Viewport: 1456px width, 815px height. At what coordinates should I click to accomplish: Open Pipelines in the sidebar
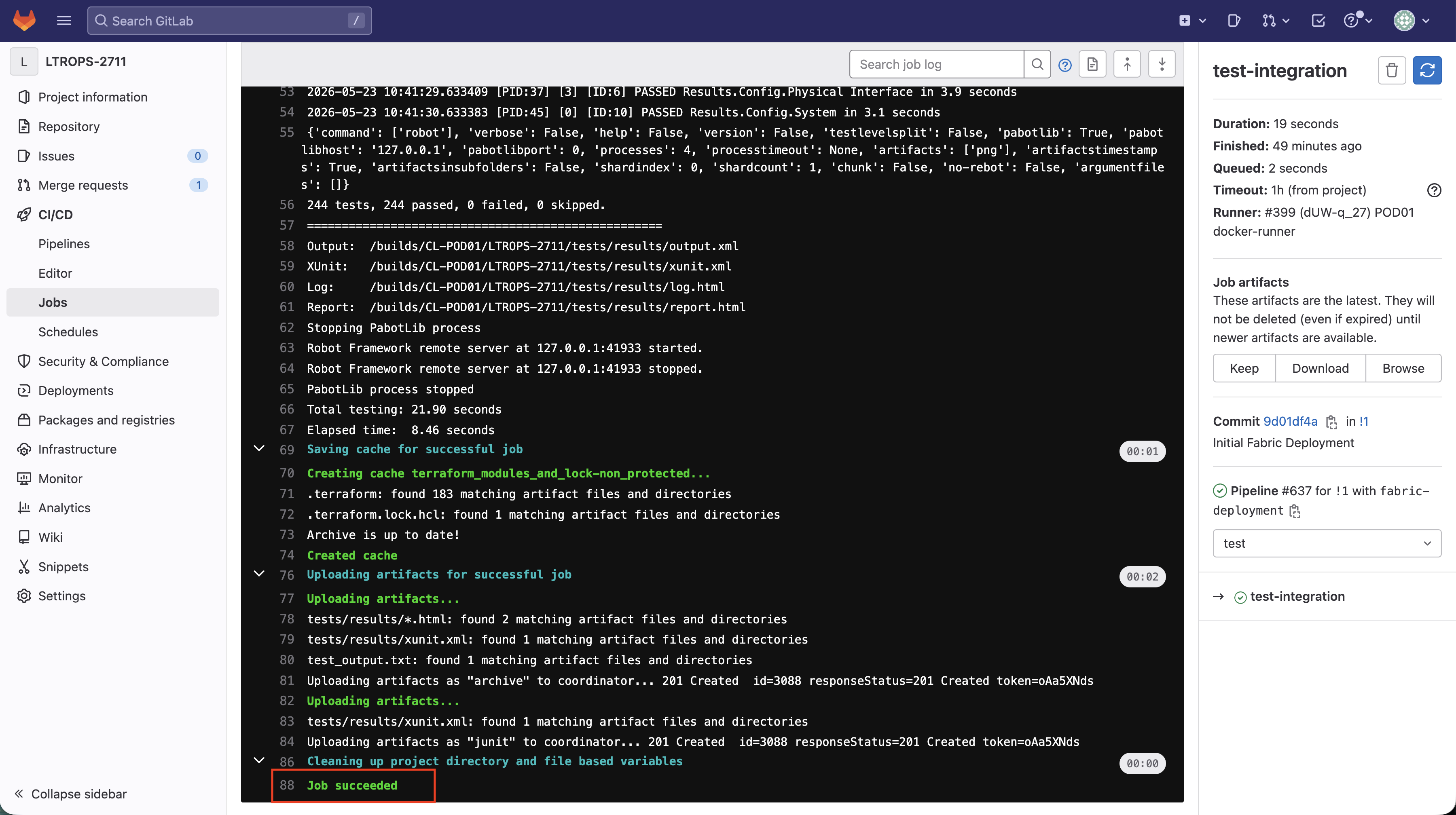click(64, 244)
